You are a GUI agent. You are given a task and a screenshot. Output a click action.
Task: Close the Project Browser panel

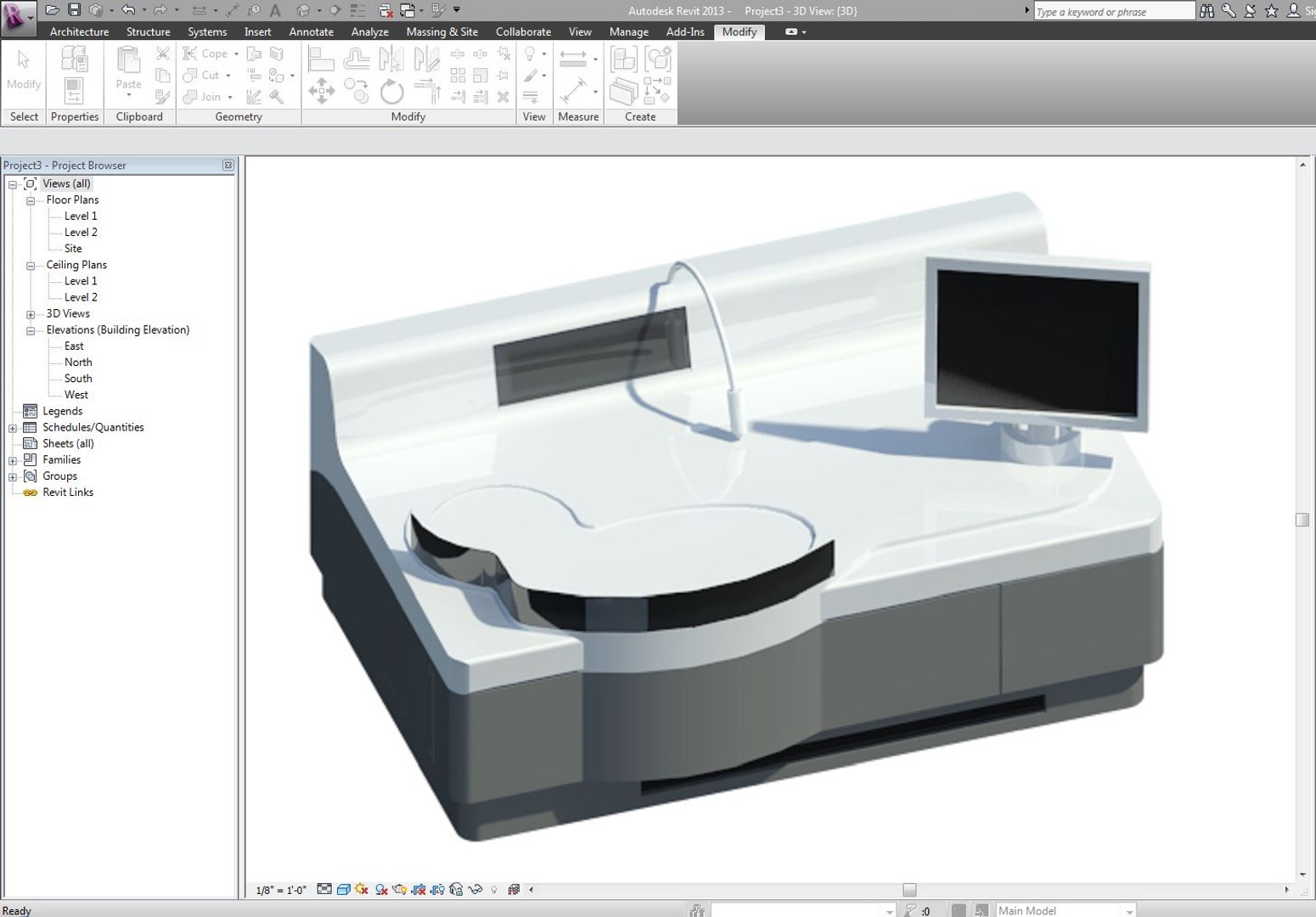(228, 166)
